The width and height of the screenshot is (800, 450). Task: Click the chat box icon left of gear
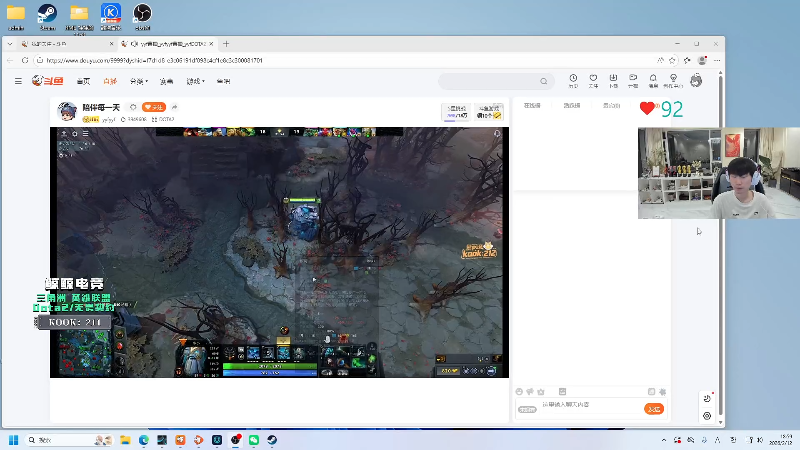[652, 392]
